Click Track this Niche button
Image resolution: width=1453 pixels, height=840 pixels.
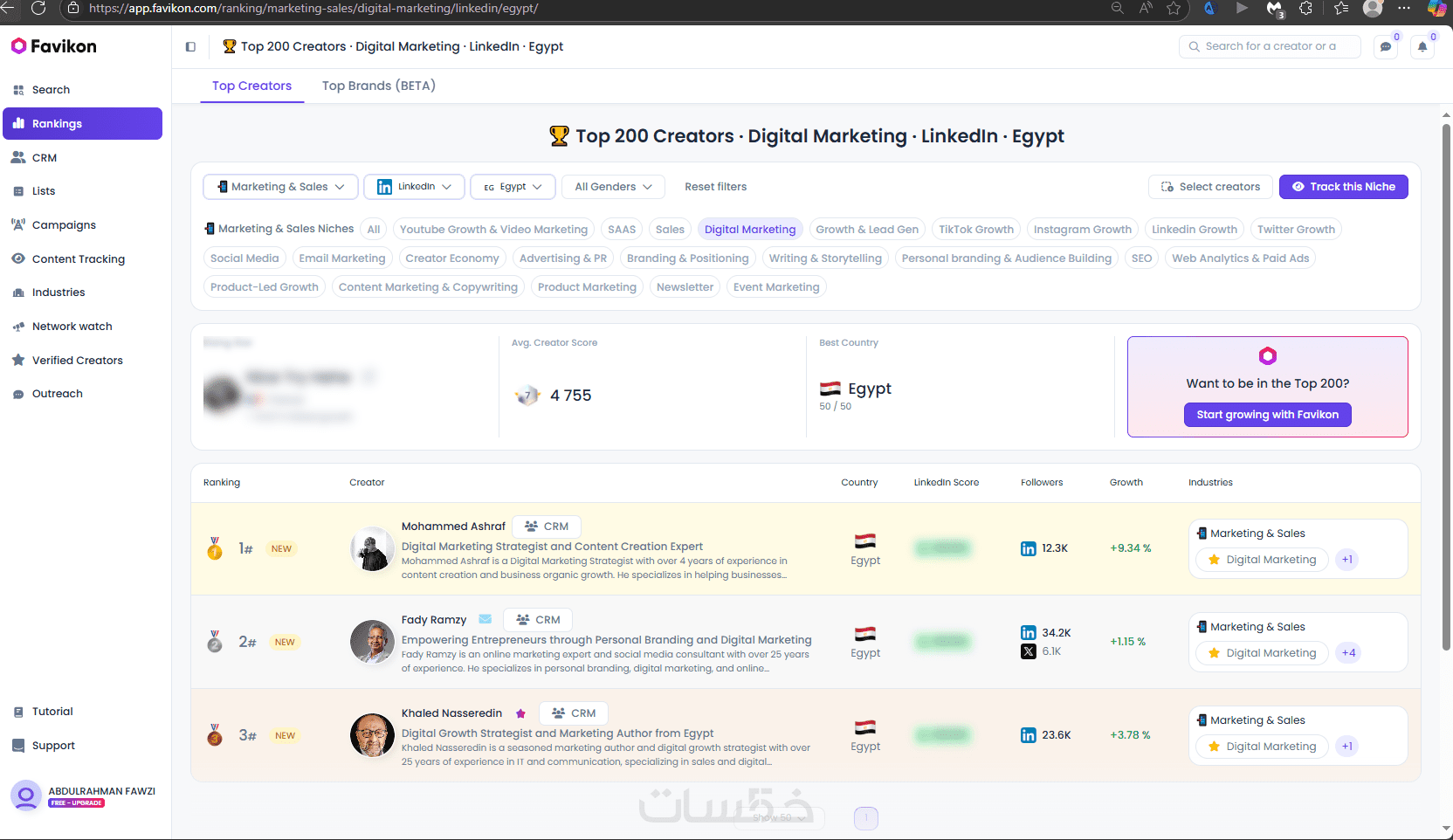pos(1344,187)
